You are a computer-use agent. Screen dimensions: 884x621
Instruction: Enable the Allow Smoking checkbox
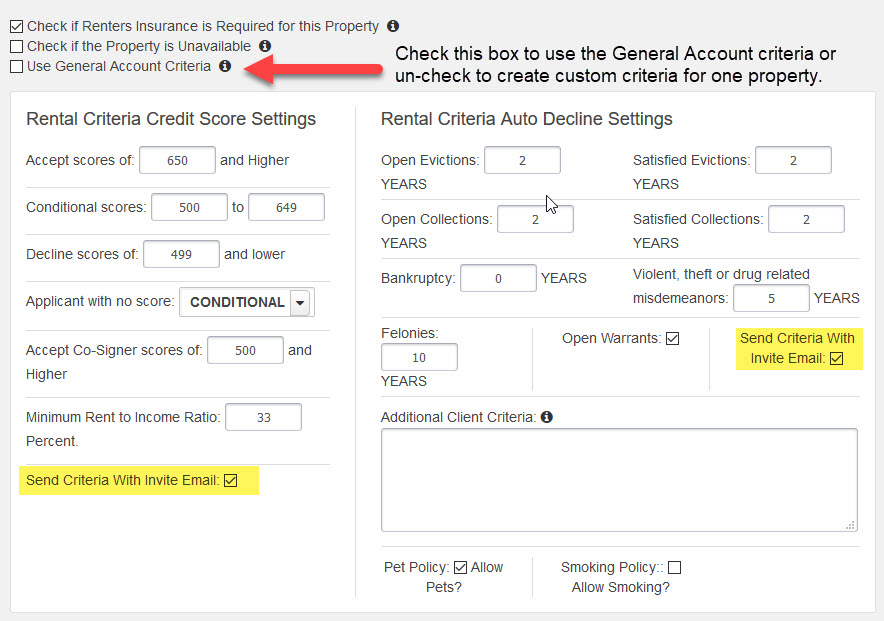[x=674, y=566]
